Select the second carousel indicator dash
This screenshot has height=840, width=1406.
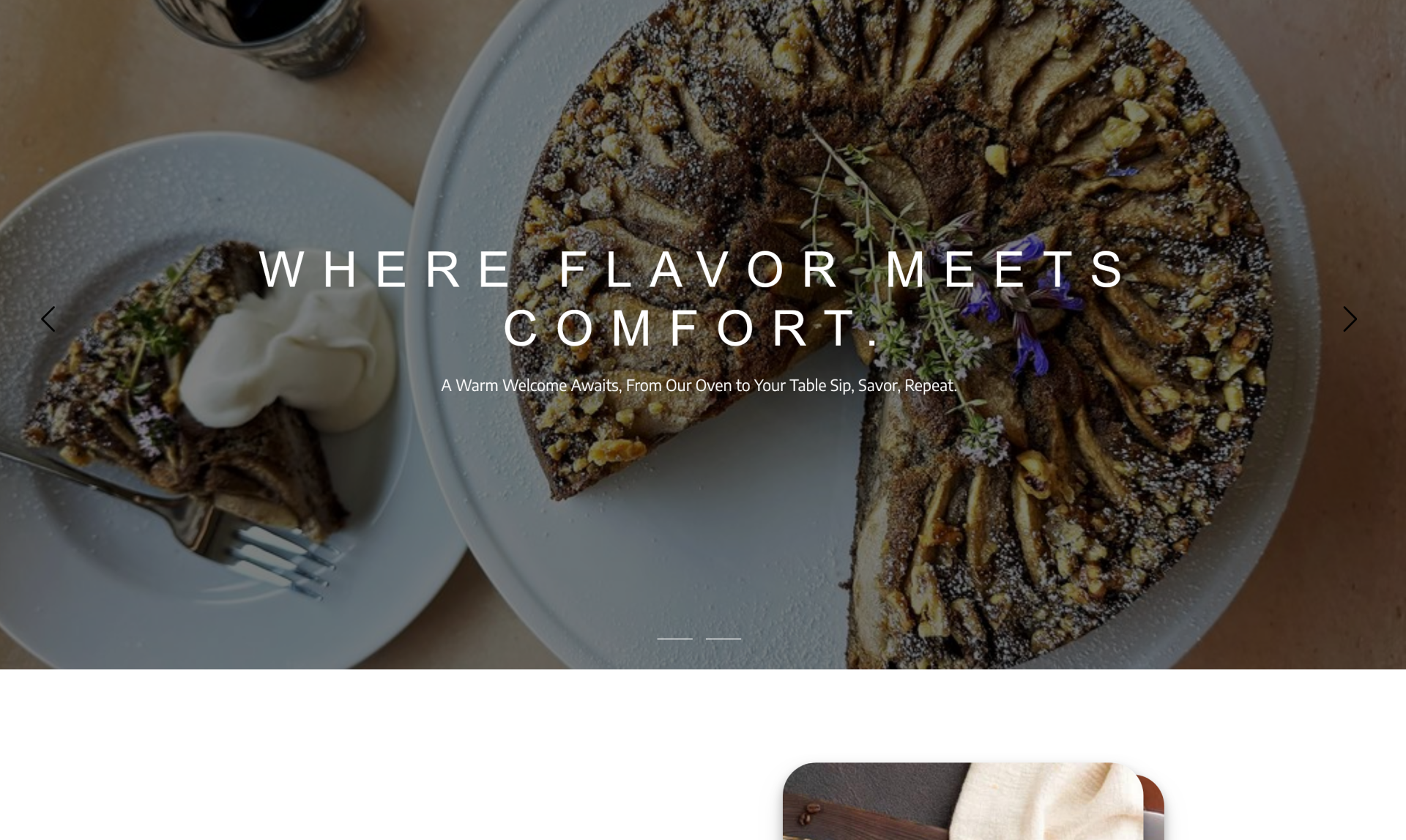pos(724,639)
